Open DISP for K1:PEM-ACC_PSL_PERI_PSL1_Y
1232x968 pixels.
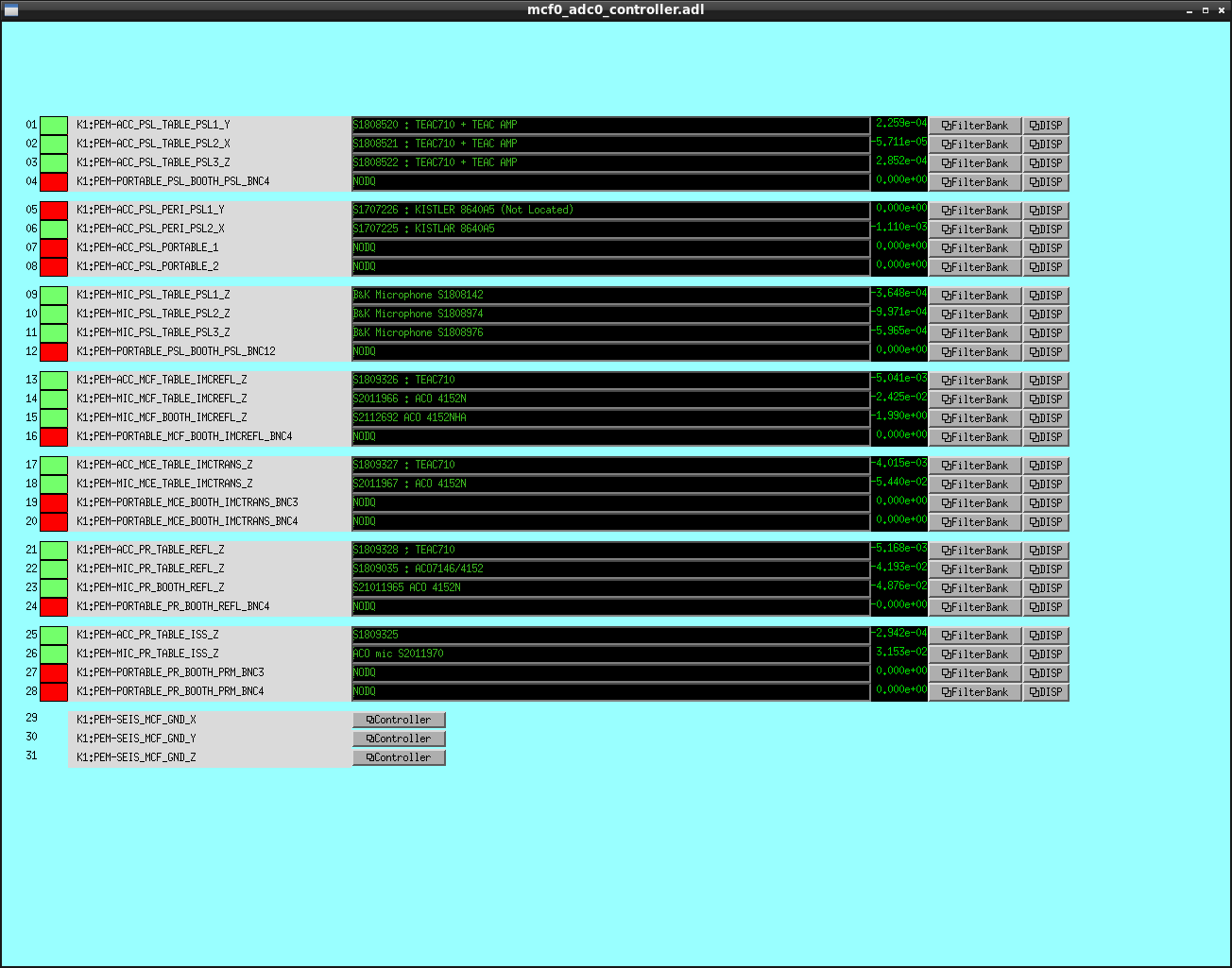pyautogui.click(x=1046, y=211)
